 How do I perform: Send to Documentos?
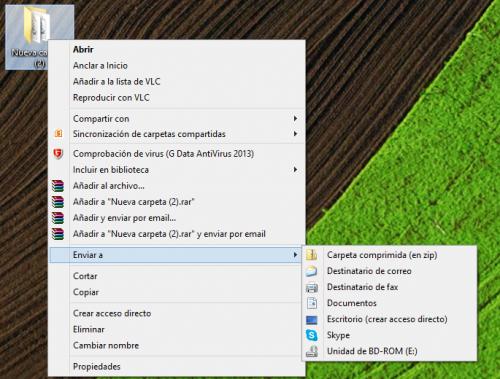point(389,303)
